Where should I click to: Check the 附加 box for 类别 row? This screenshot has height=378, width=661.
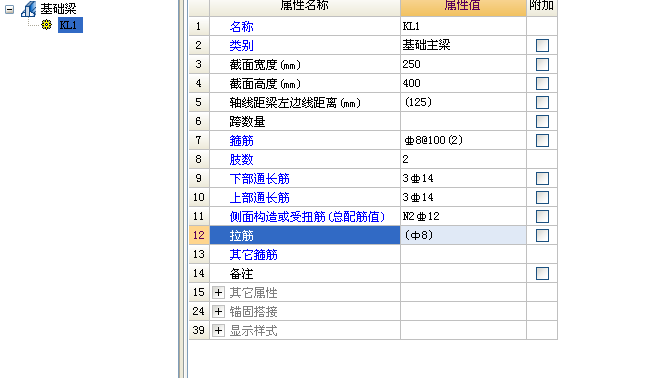[x=542, y=46]
